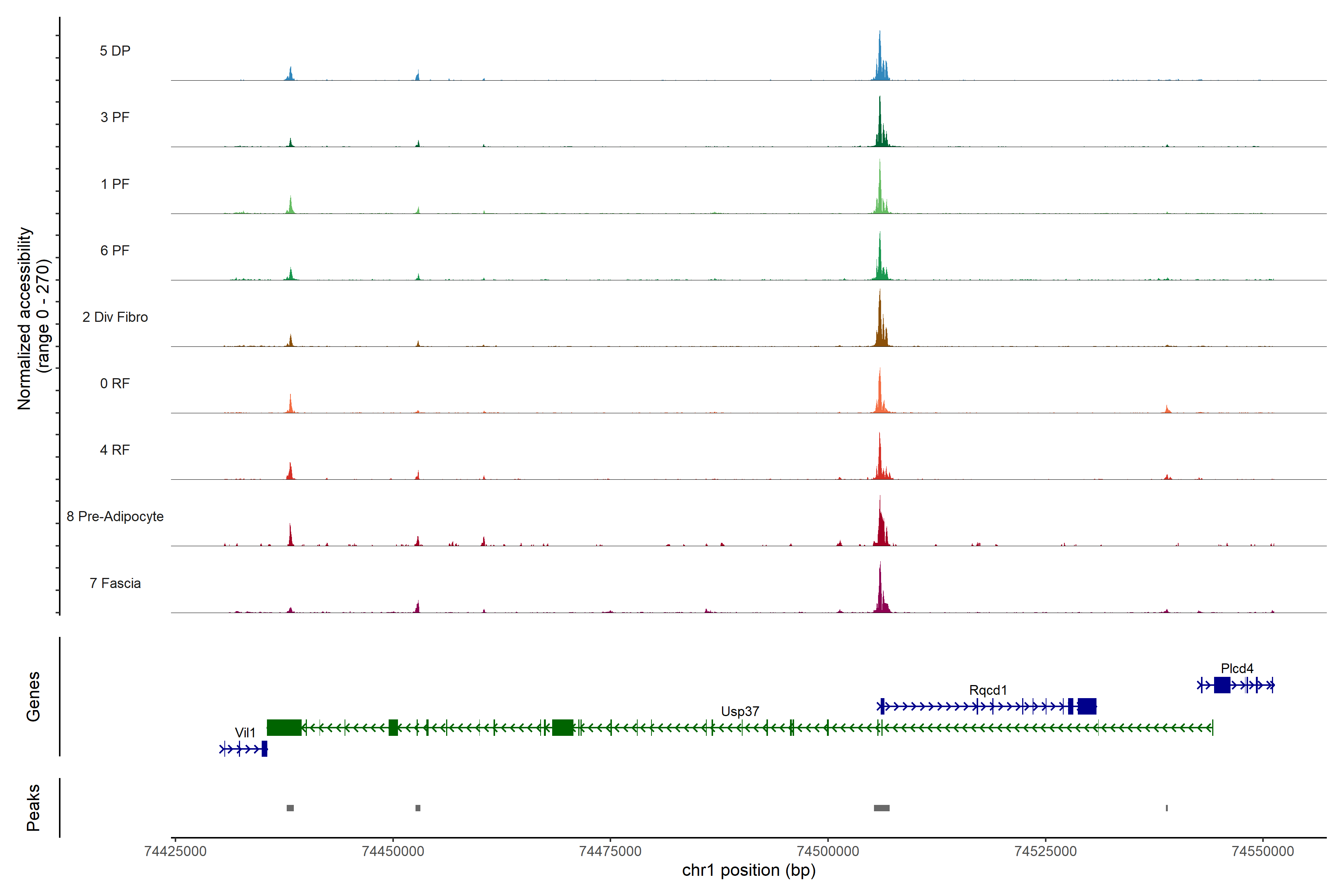Click the 8 Pre-Adipocyte track label
This screenshot has height=896, width=1344.
[115, 517]
